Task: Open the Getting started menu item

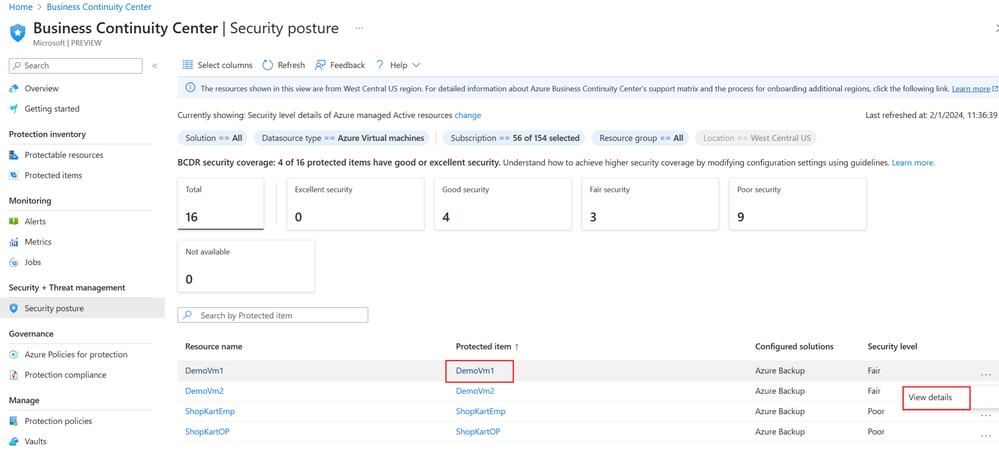Action: [52, 109]
